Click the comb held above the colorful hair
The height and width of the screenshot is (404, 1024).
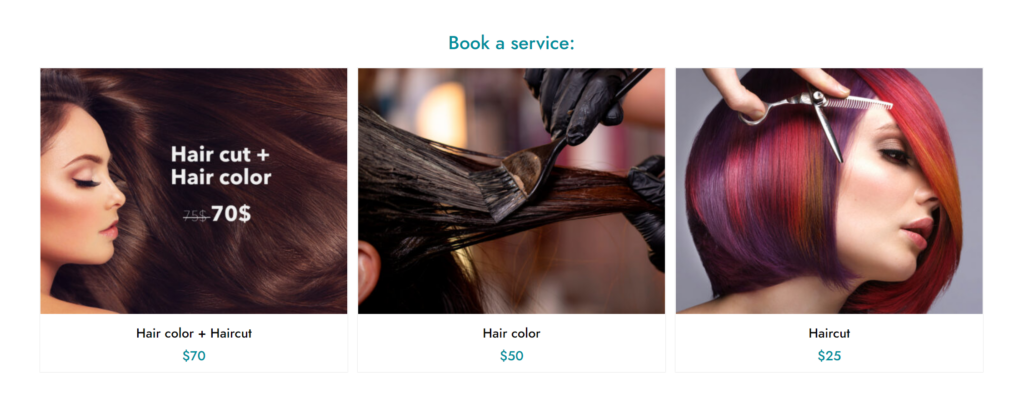coord(857,102)
